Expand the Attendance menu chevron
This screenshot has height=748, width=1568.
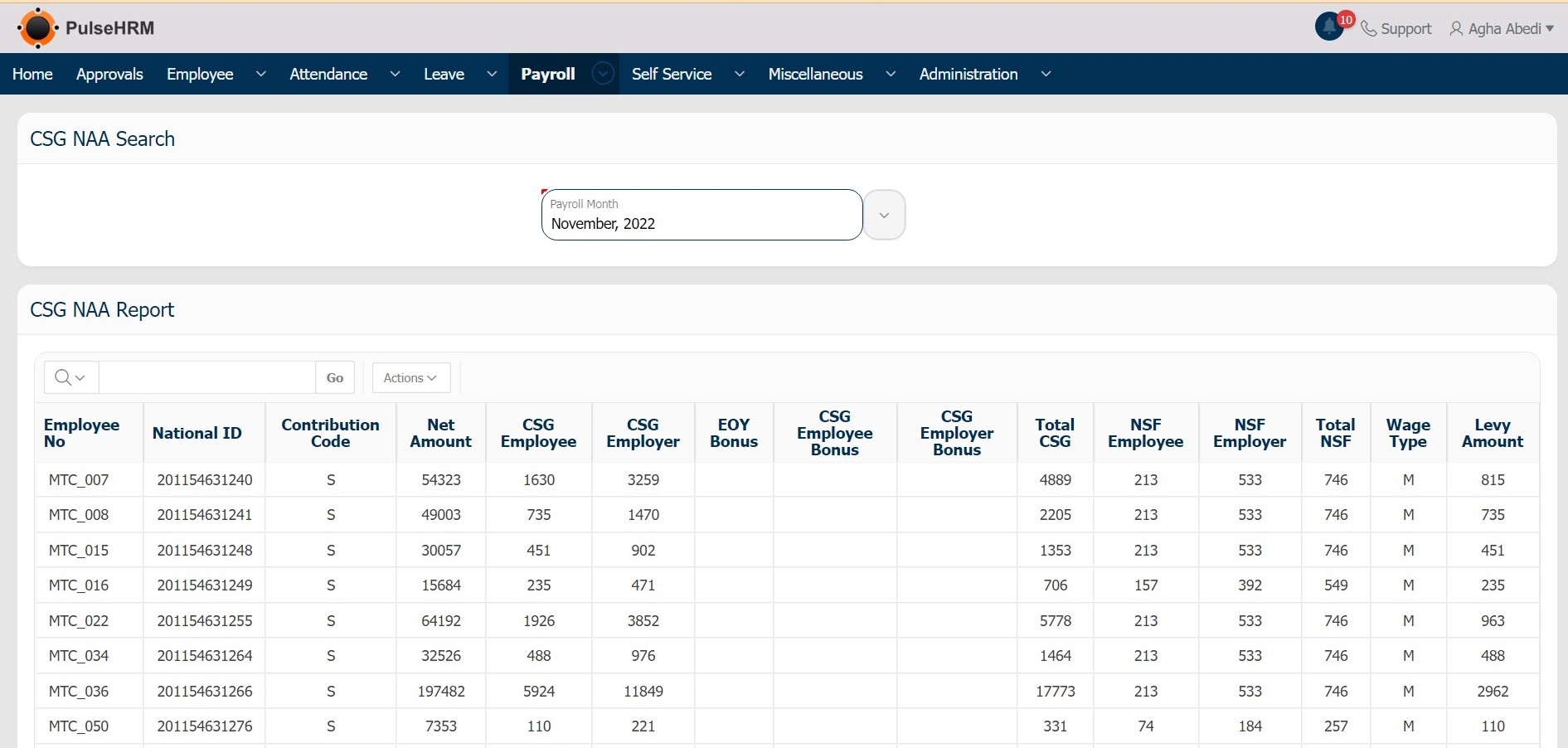coord(395,74)
